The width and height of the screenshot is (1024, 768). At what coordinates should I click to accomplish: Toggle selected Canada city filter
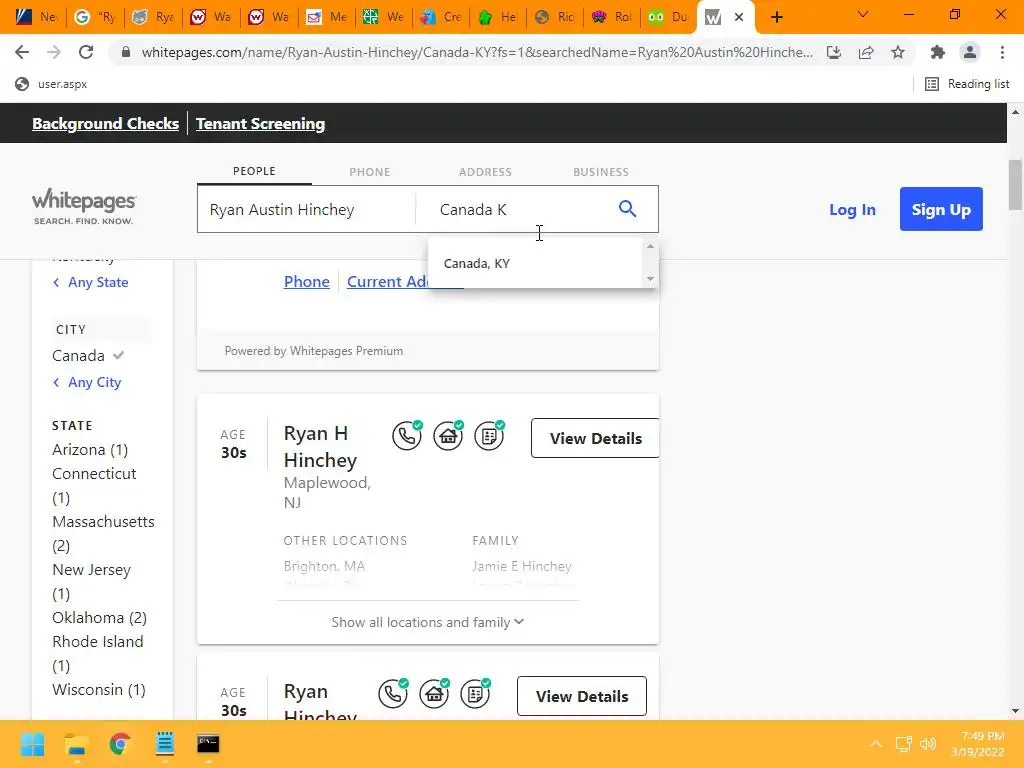tap(88, 355)
